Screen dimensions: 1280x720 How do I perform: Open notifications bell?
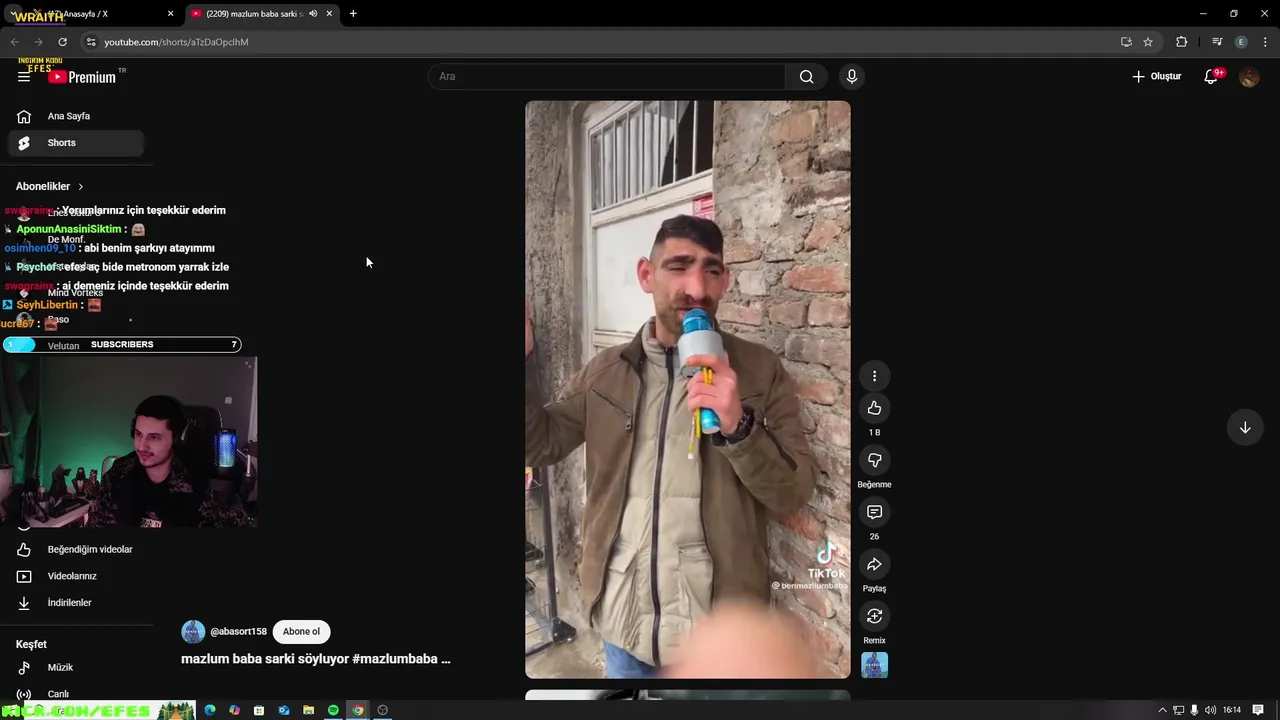[x=1212, y=77]
